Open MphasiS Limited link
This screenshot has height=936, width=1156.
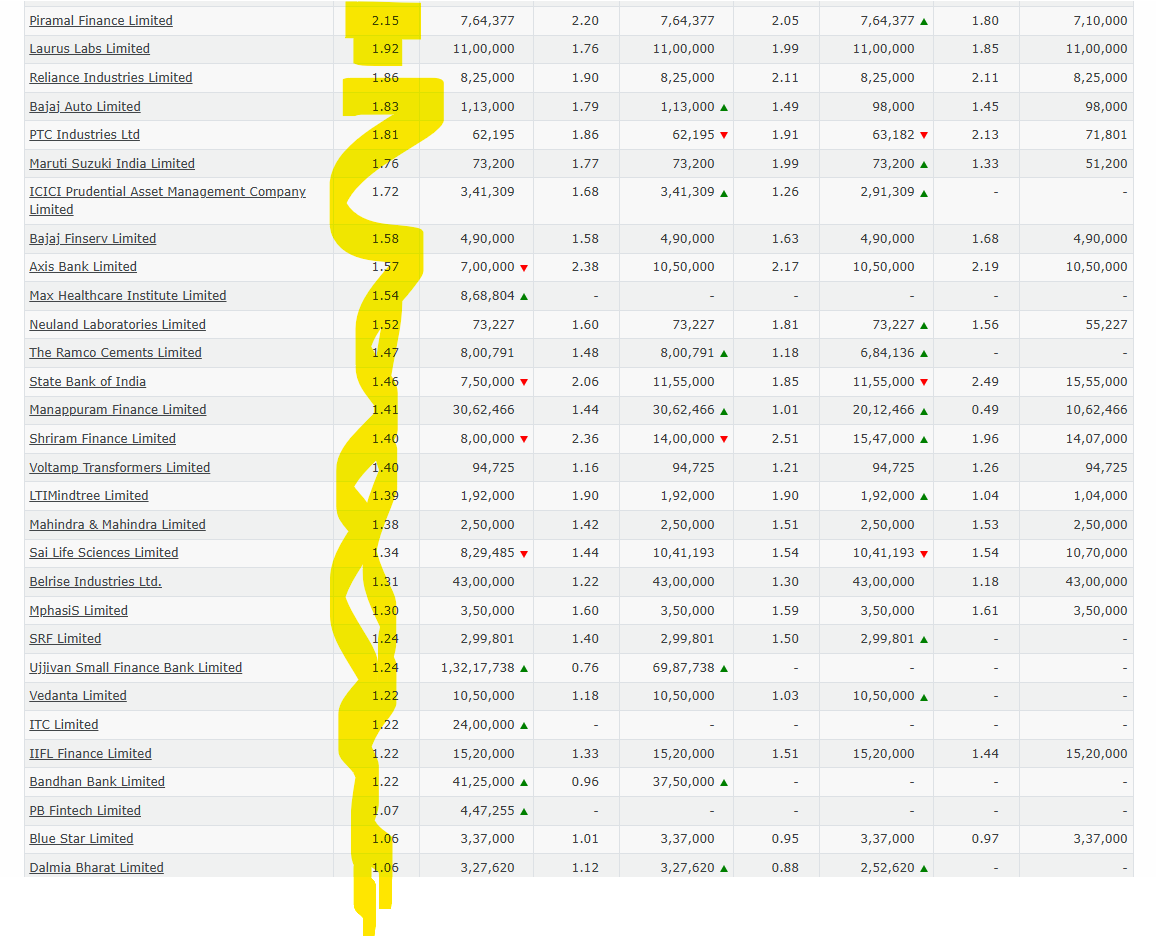[x=78, y=610]
